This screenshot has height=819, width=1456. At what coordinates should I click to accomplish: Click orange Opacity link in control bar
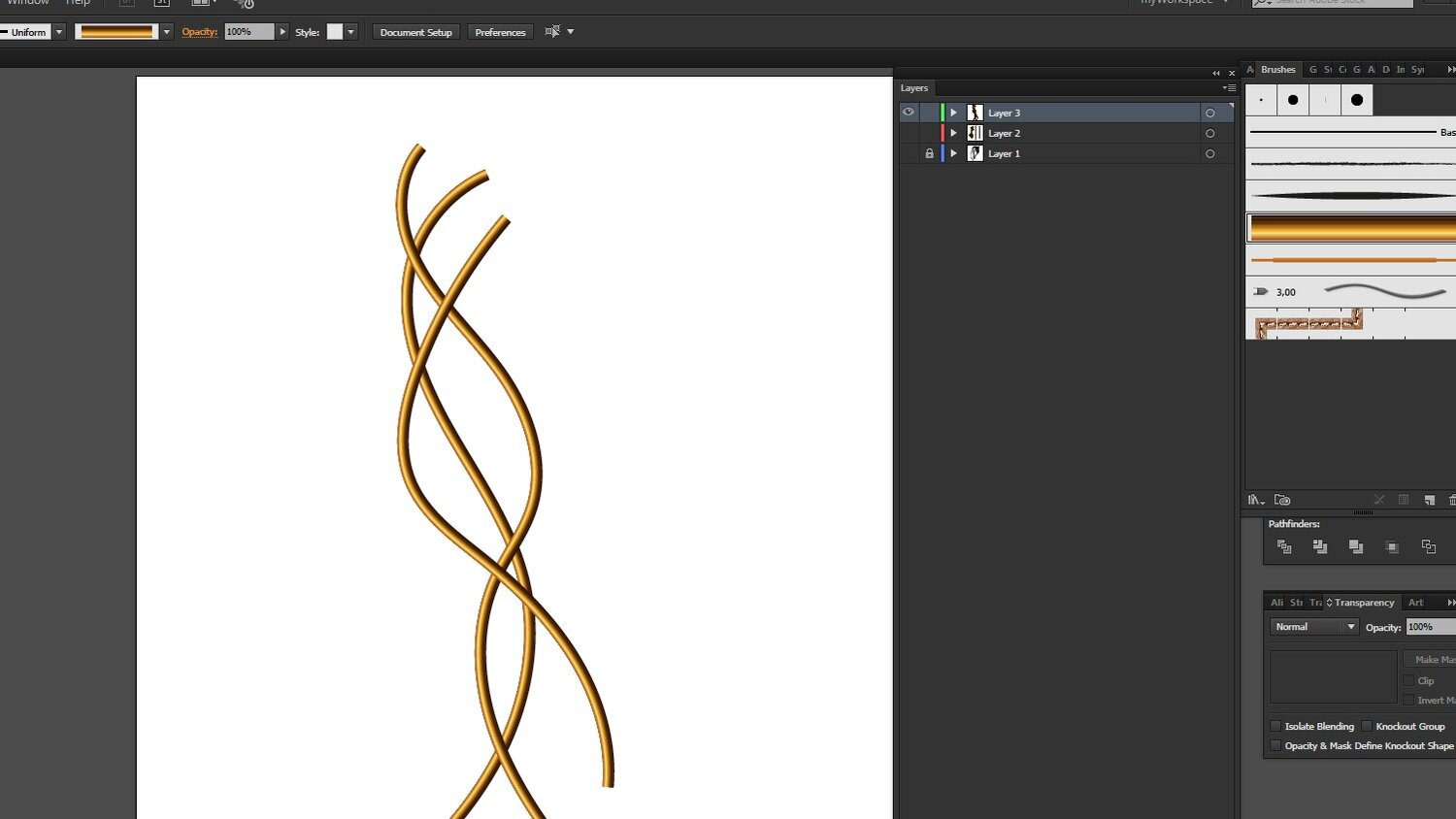point(199,32)
